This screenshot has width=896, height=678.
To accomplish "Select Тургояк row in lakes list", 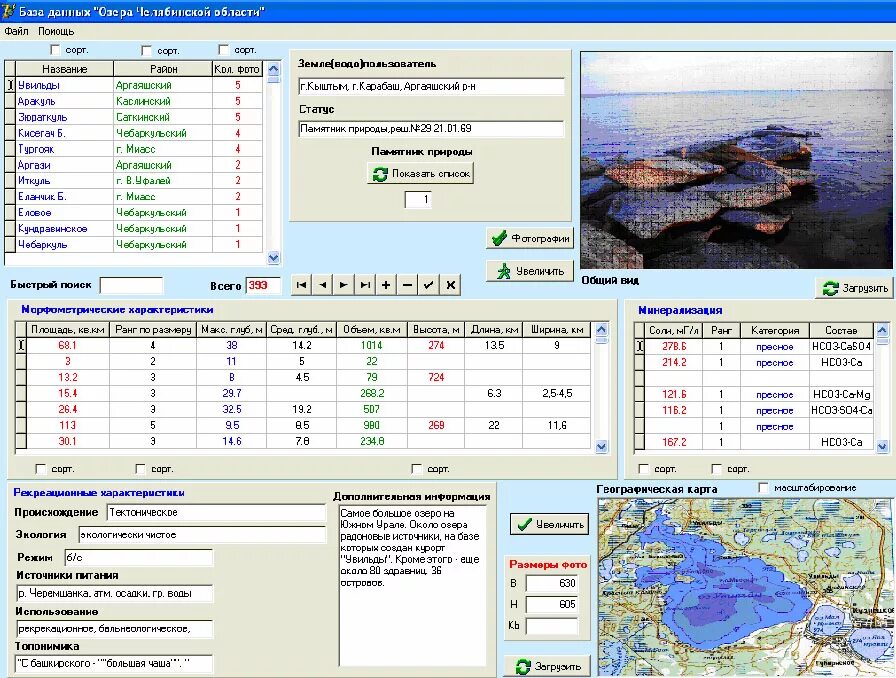I will pyautogui.click(x=133, y=149).
